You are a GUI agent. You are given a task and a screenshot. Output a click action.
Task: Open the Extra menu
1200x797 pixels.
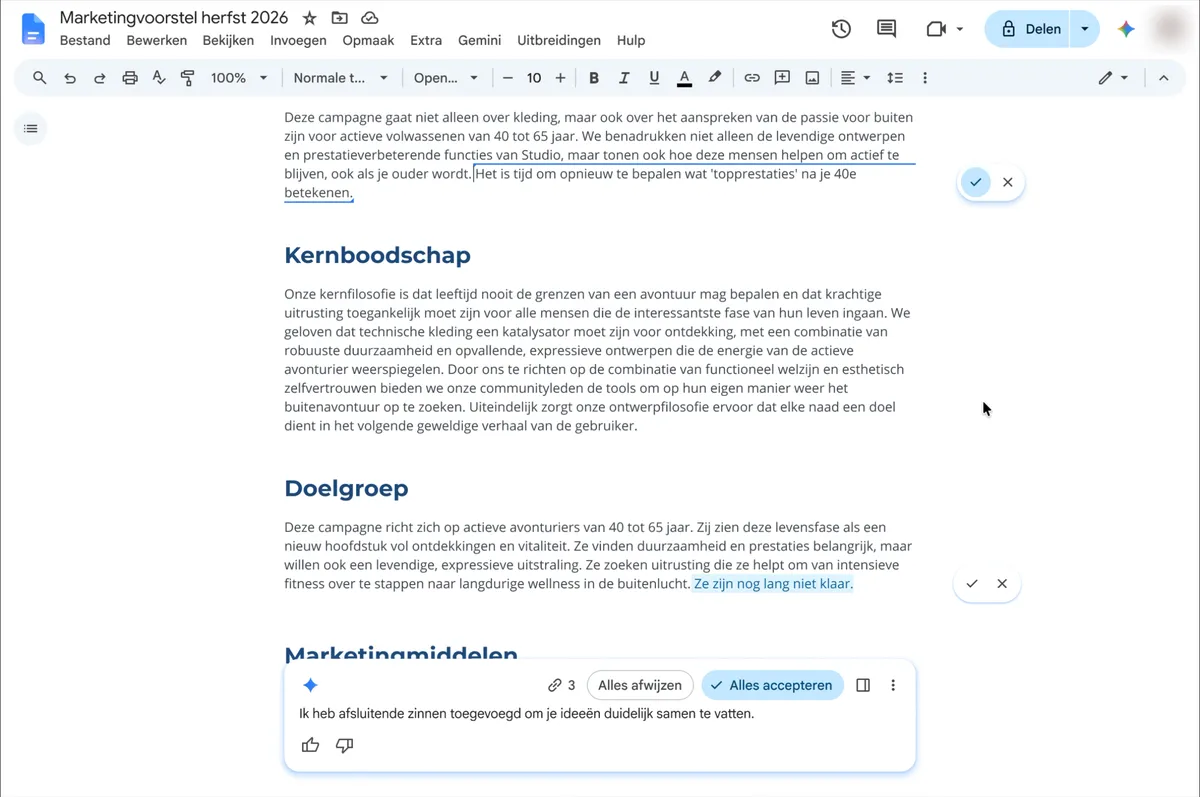pos(426,41)
